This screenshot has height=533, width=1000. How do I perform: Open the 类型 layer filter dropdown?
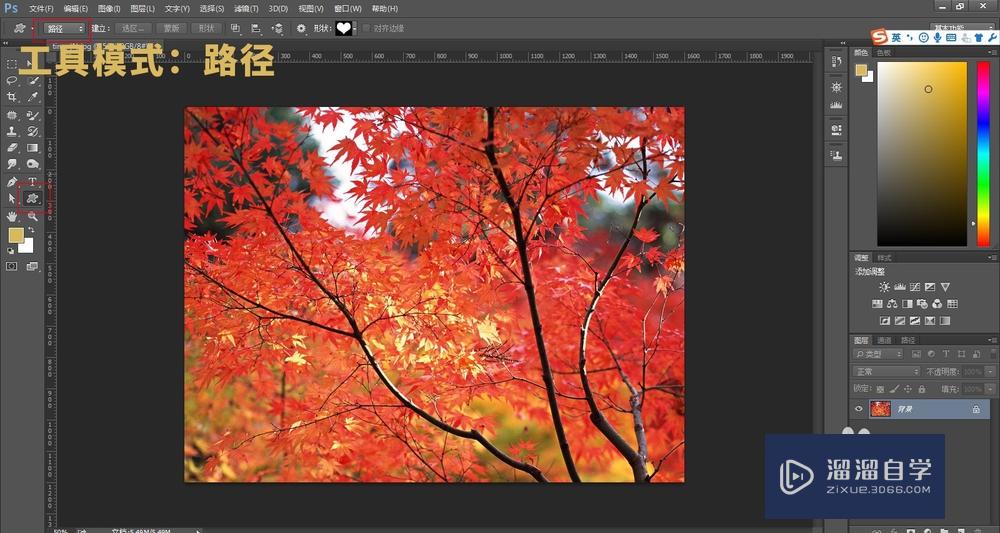click(x=878, y=354)
